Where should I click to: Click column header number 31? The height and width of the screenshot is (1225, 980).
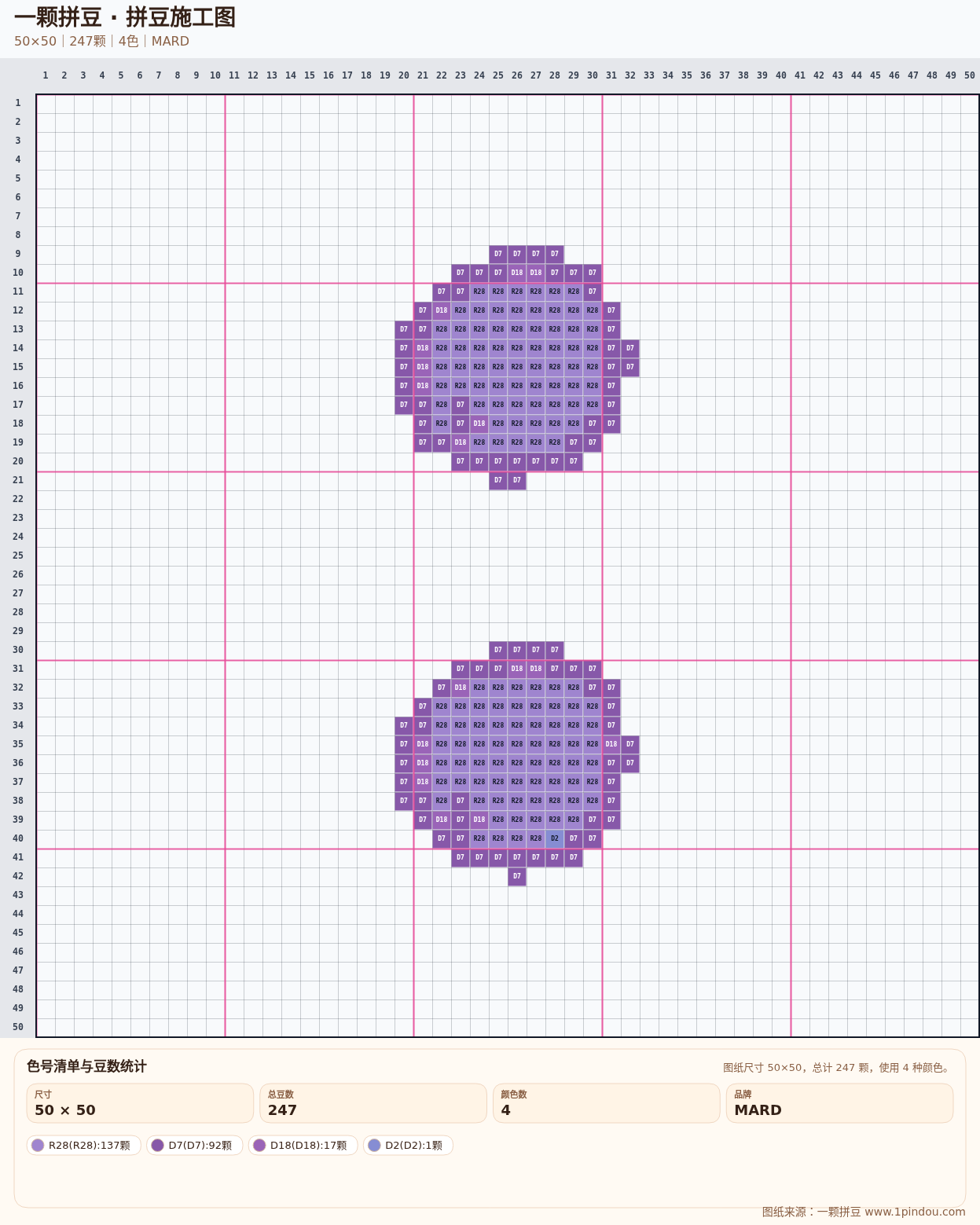tap(611, 75)
